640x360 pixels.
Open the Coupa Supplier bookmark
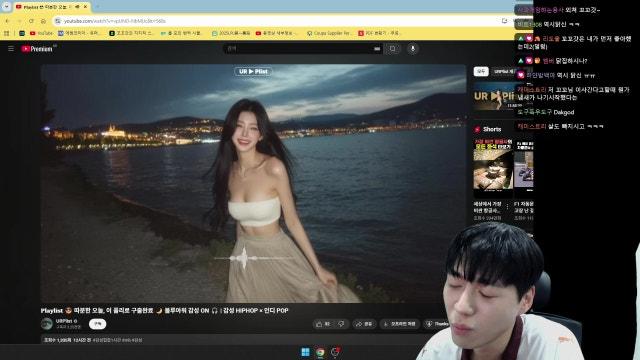pos(329,33)
